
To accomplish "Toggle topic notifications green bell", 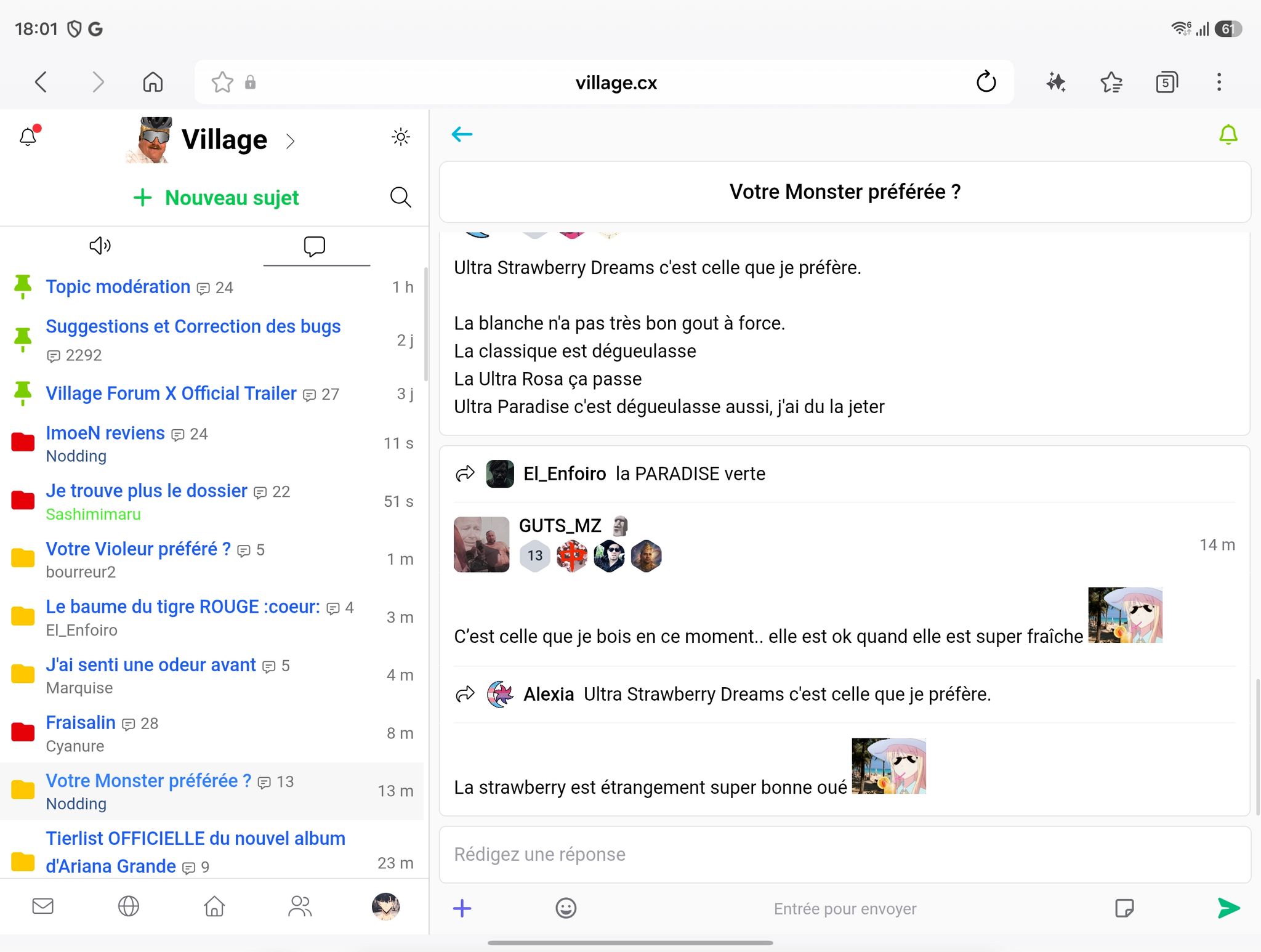I will coord(1228,134).
